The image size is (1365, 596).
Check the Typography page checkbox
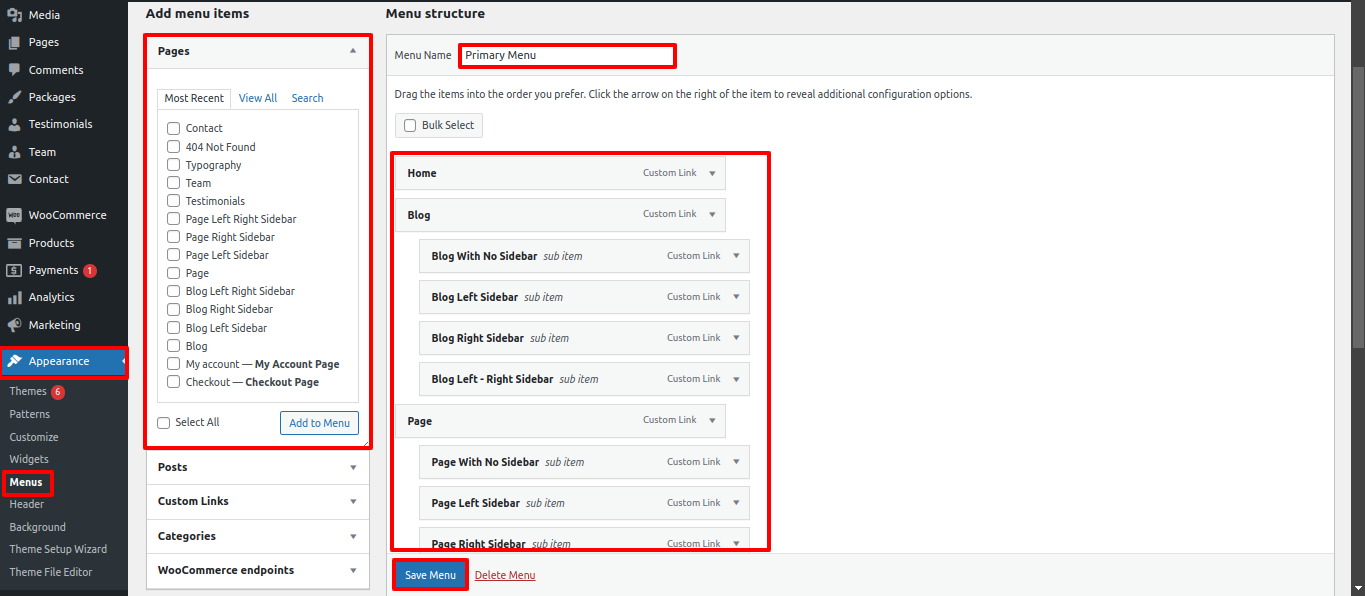[174, 165]
